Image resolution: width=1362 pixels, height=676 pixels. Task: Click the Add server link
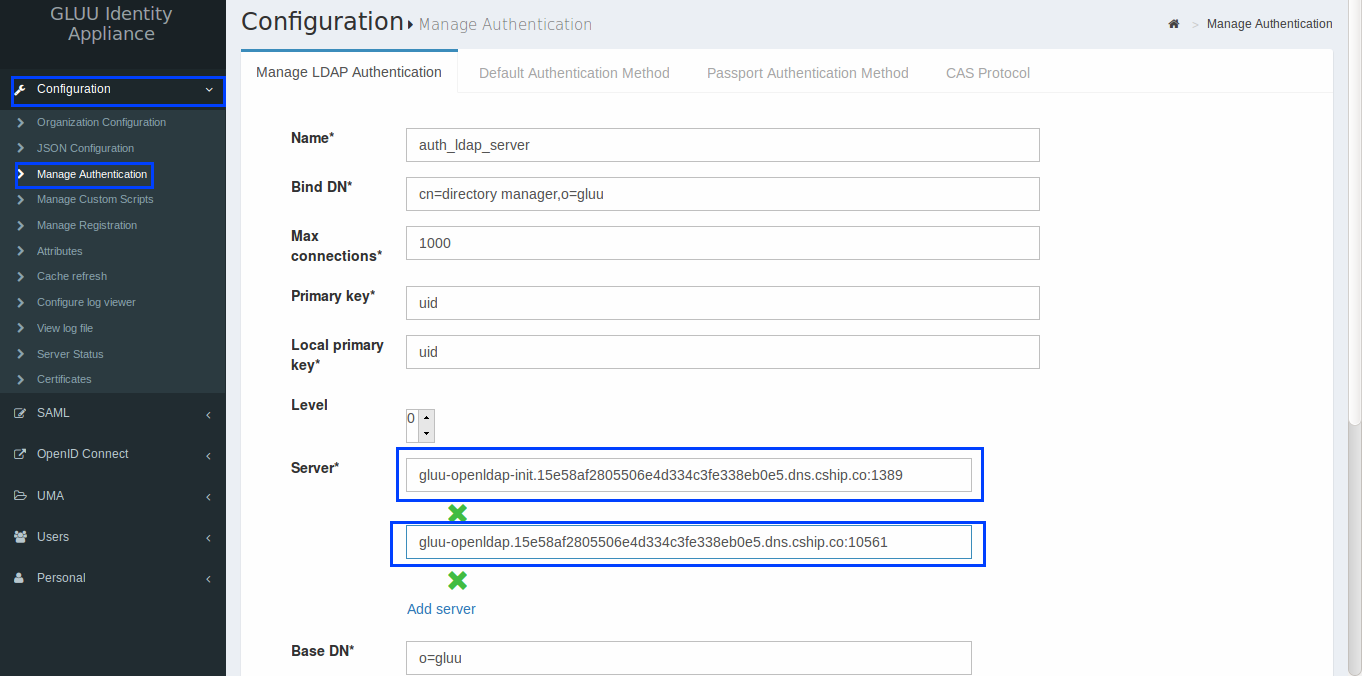tap(441, 608)
